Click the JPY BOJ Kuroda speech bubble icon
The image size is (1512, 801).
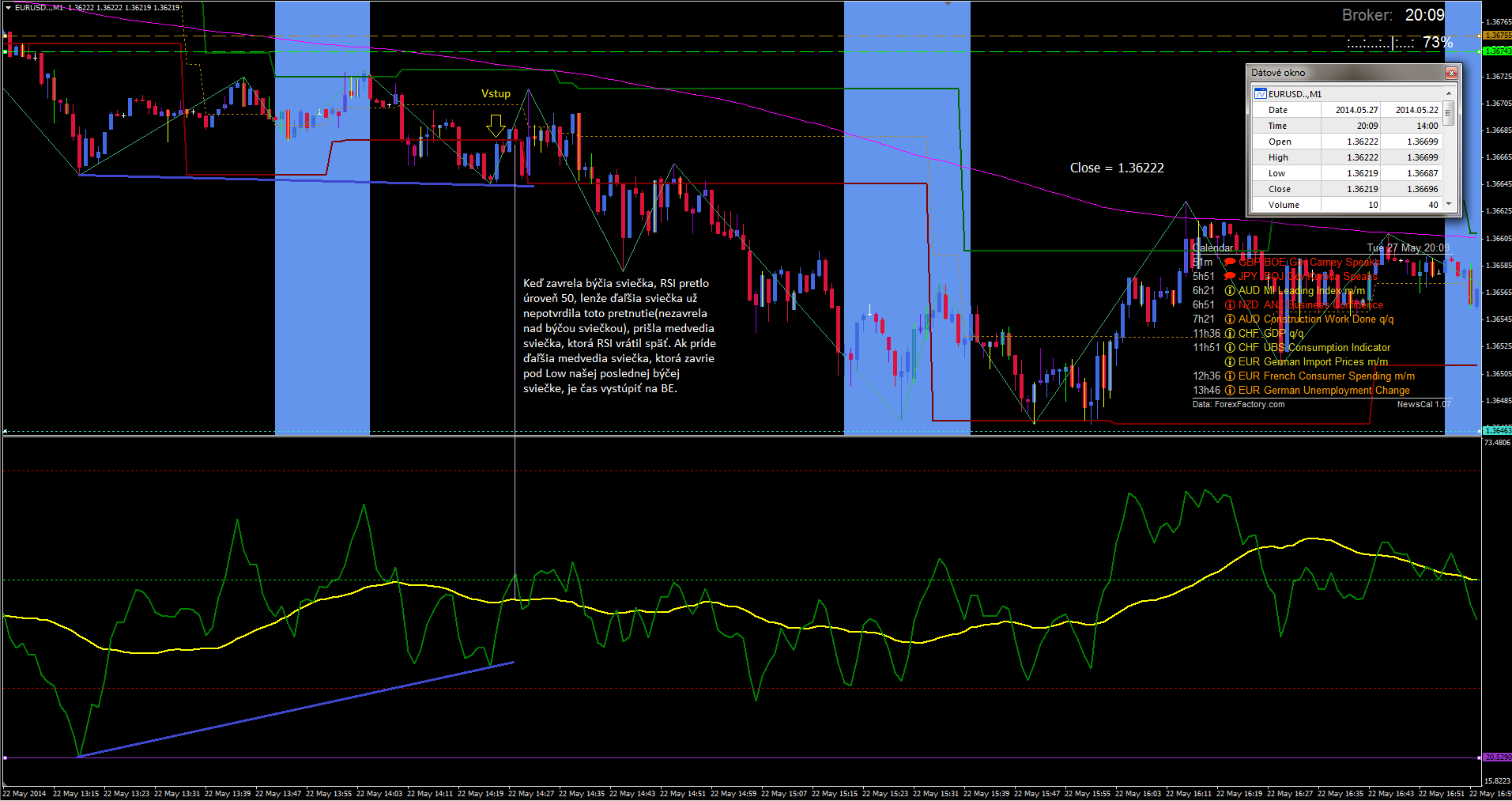tap(1230, 277)
